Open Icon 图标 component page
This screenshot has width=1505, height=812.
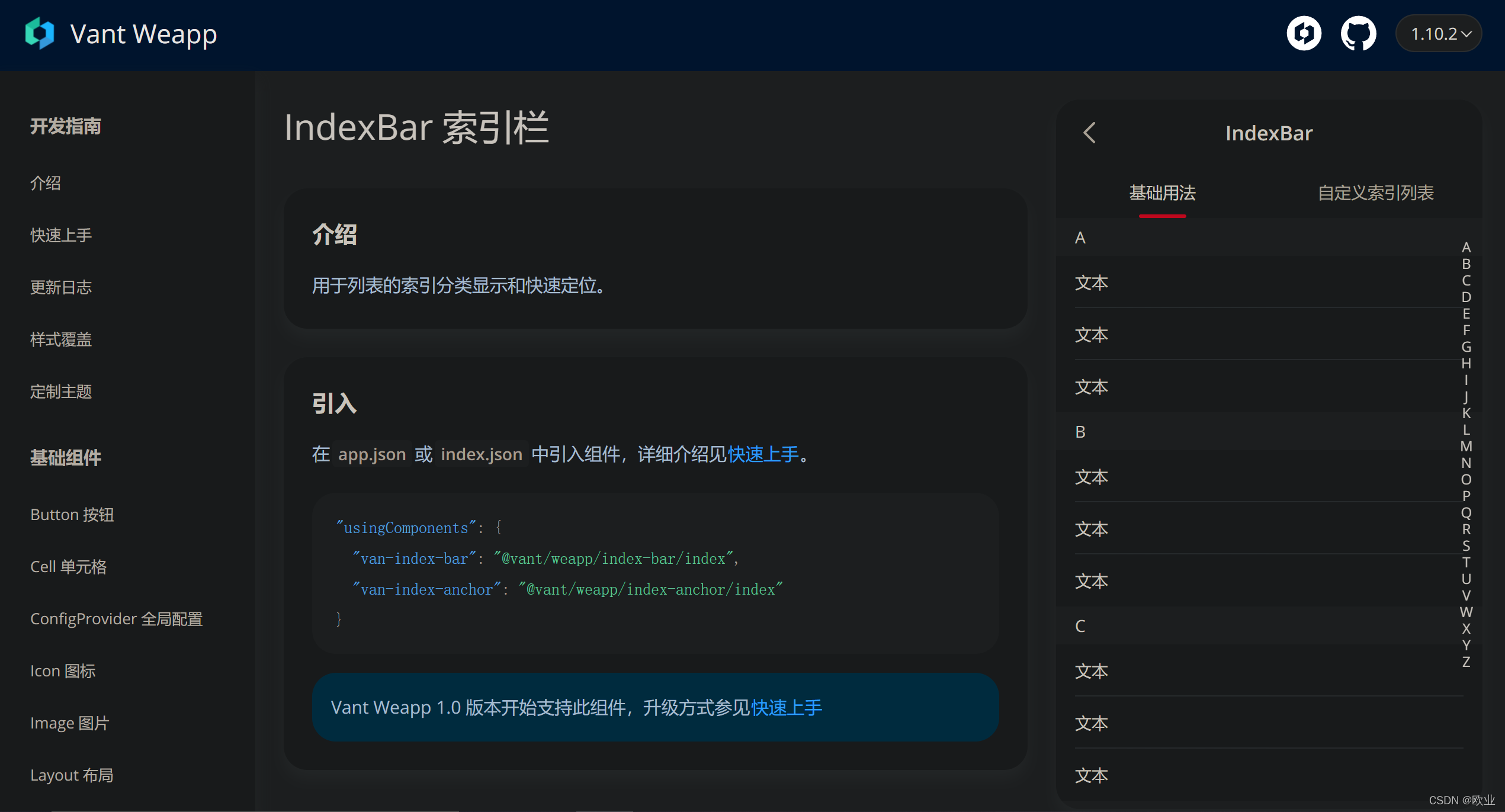(63, 671)
